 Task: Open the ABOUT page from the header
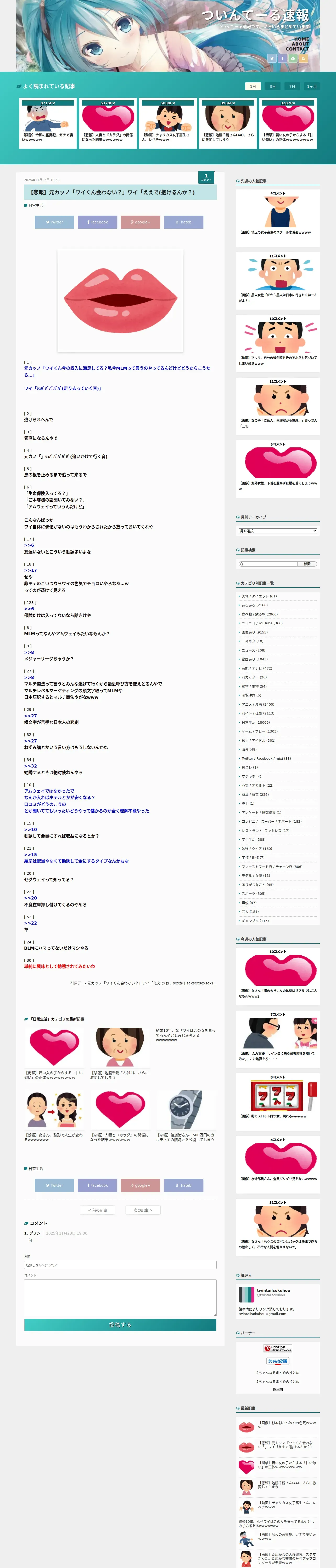click(x=300, y=44)
